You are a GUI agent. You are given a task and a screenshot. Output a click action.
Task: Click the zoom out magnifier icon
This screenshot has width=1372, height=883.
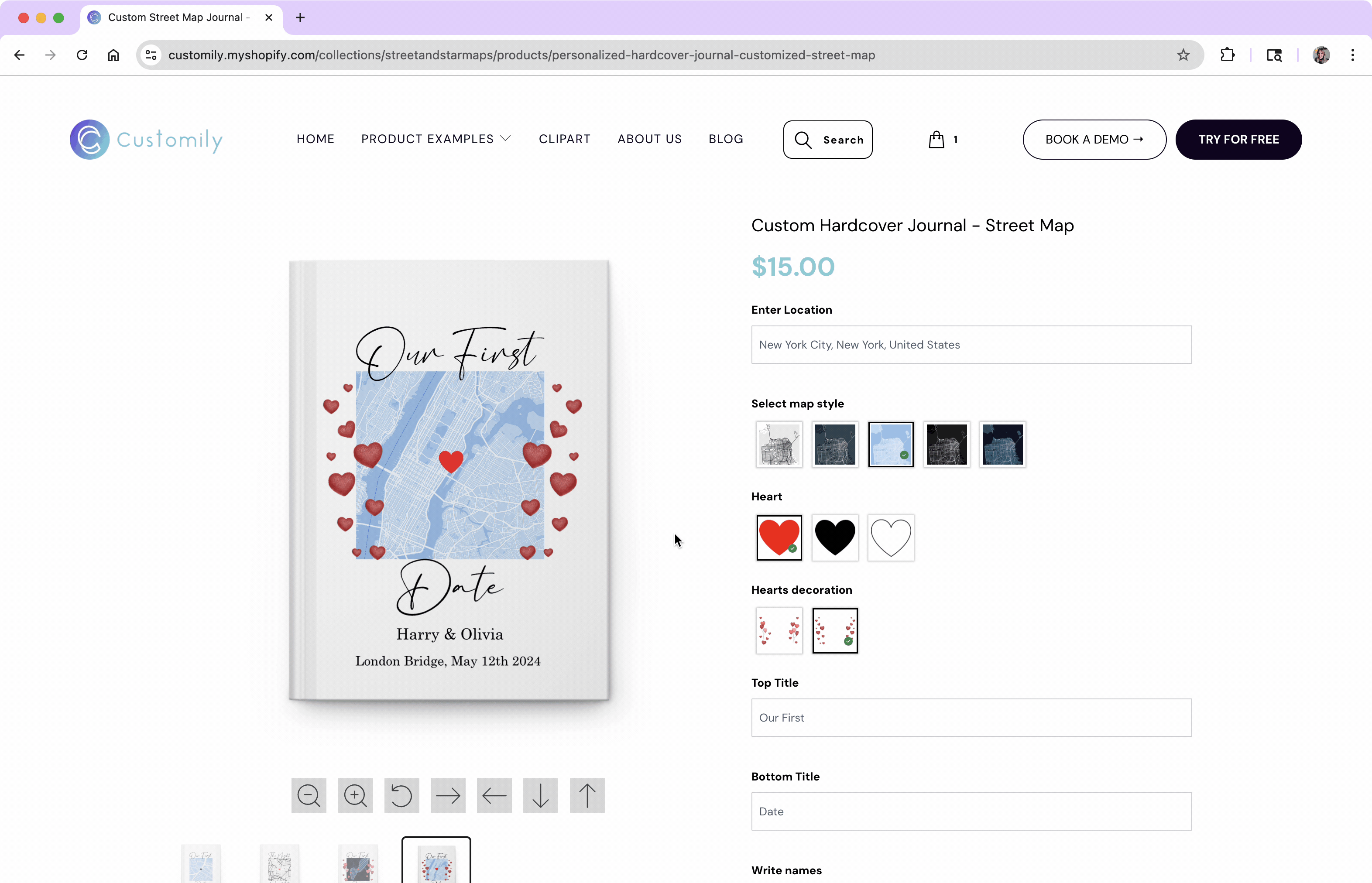click(309, 795)
